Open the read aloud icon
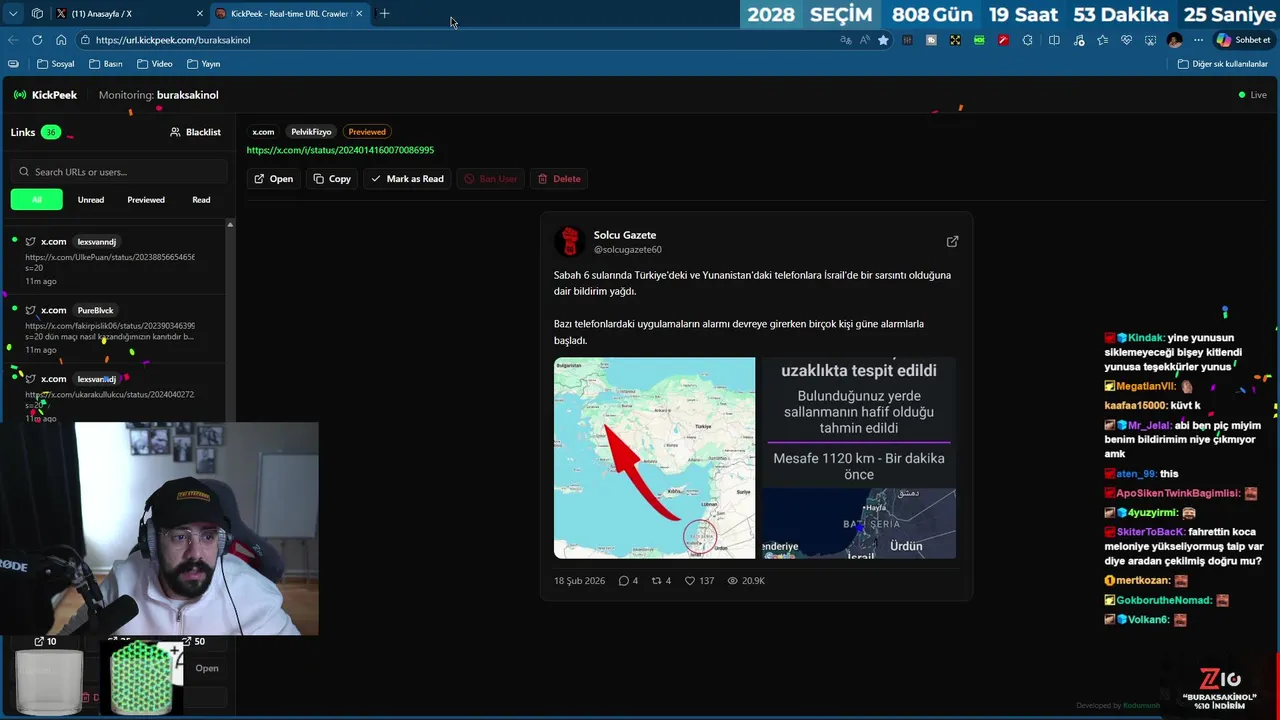 click(x=864, y=40)
